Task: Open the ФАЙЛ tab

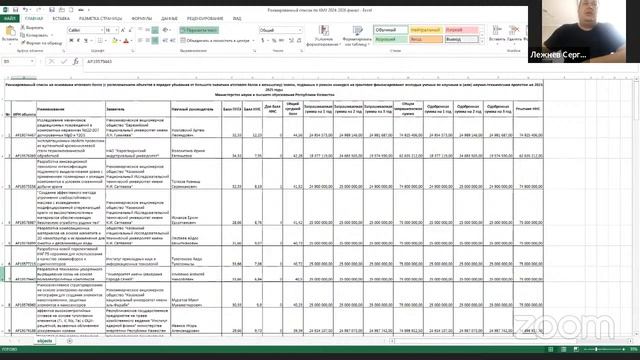Action: pos(10,18)
